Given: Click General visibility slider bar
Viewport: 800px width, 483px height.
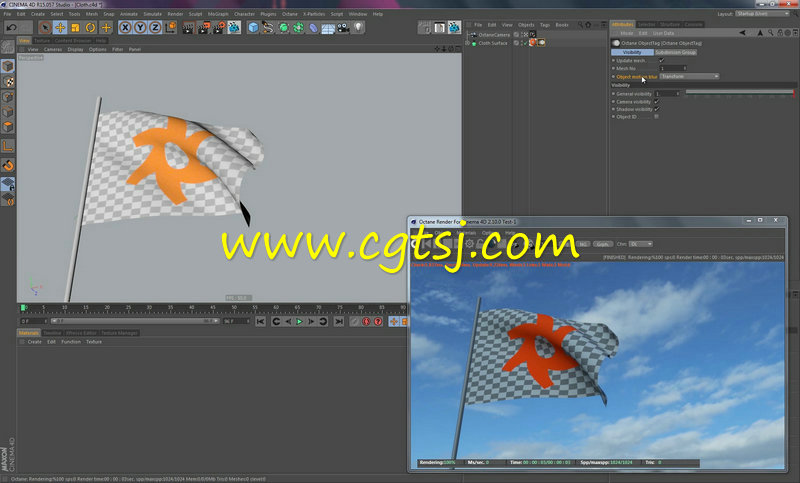Looking at the screenshot, I should (x=739, y=92).
